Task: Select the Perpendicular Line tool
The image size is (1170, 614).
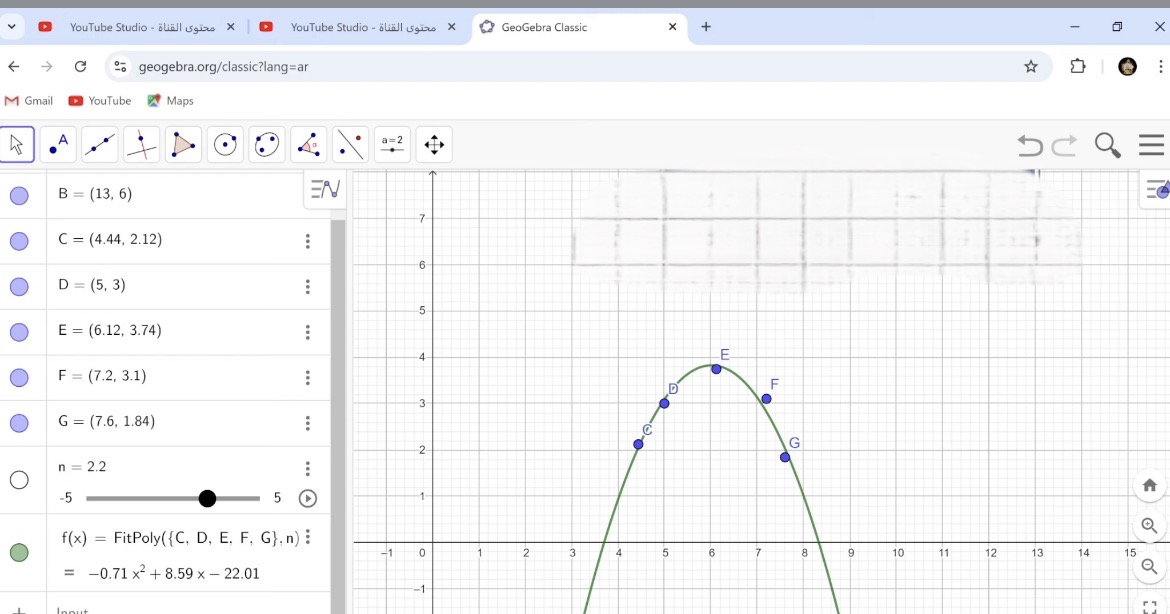Action: [x=142, y=145]
